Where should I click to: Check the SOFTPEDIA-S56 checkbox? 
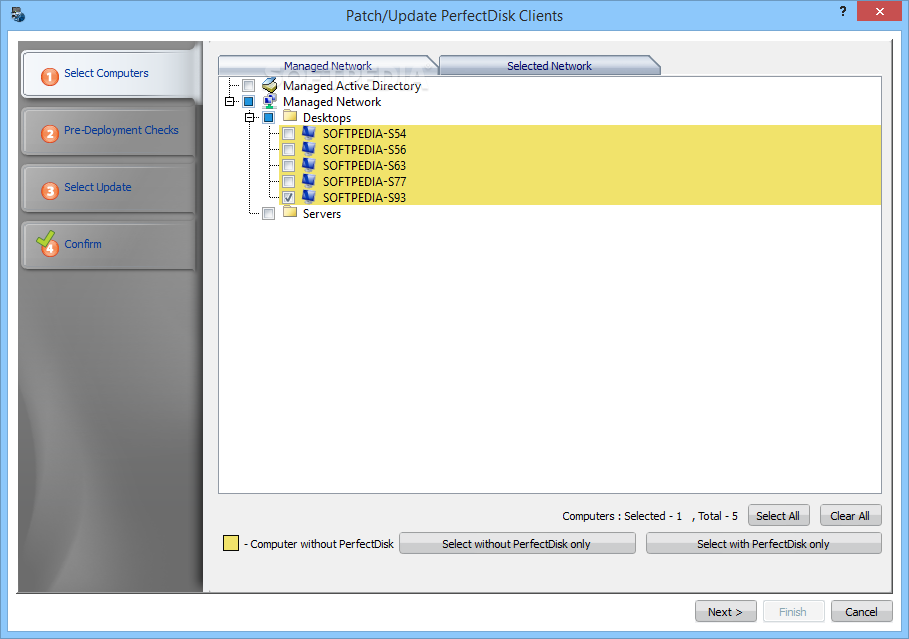pyautogui.click(x=289, y=150)
